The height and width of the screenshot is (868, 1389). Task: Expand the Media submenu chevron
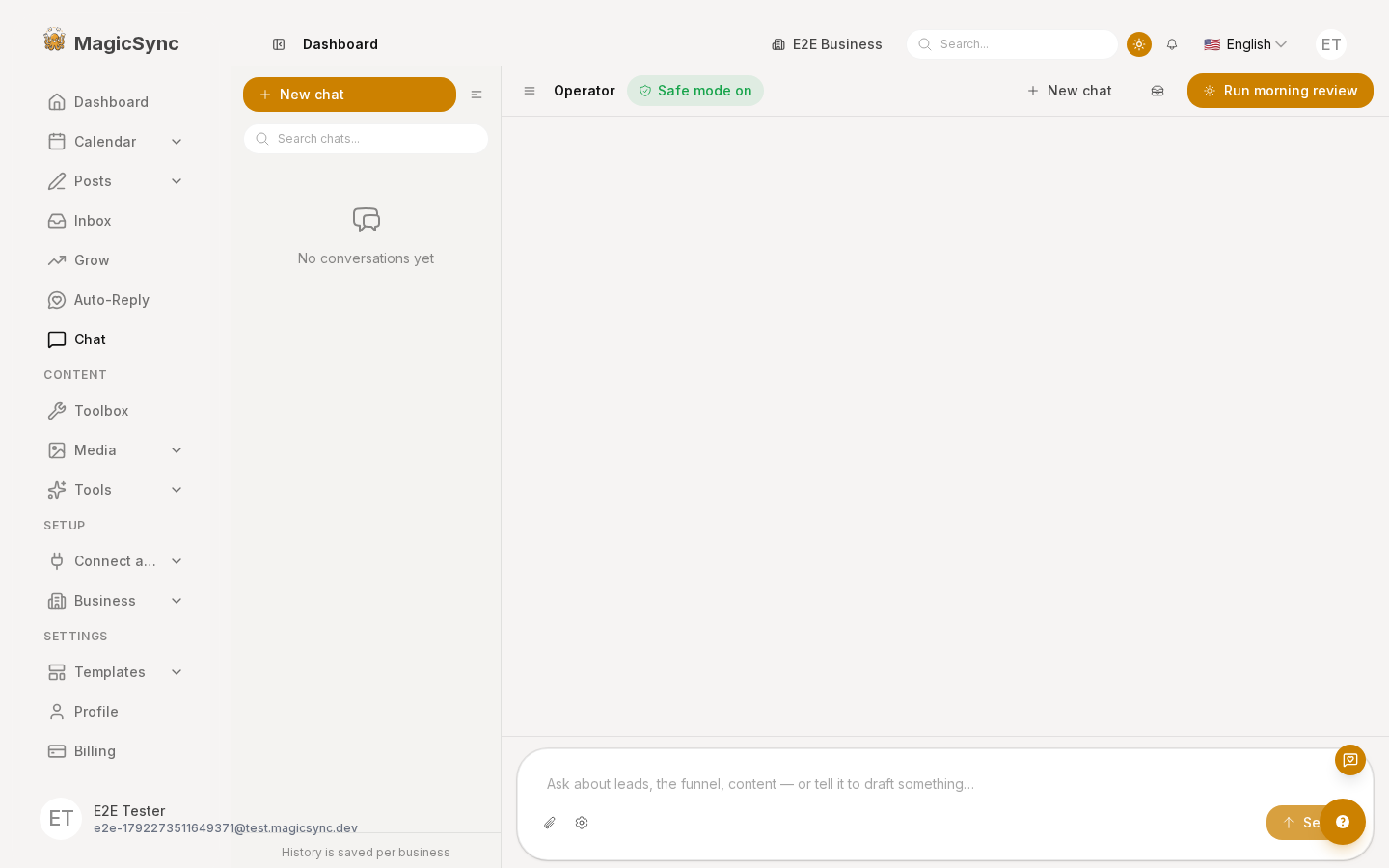click(177, 450)
